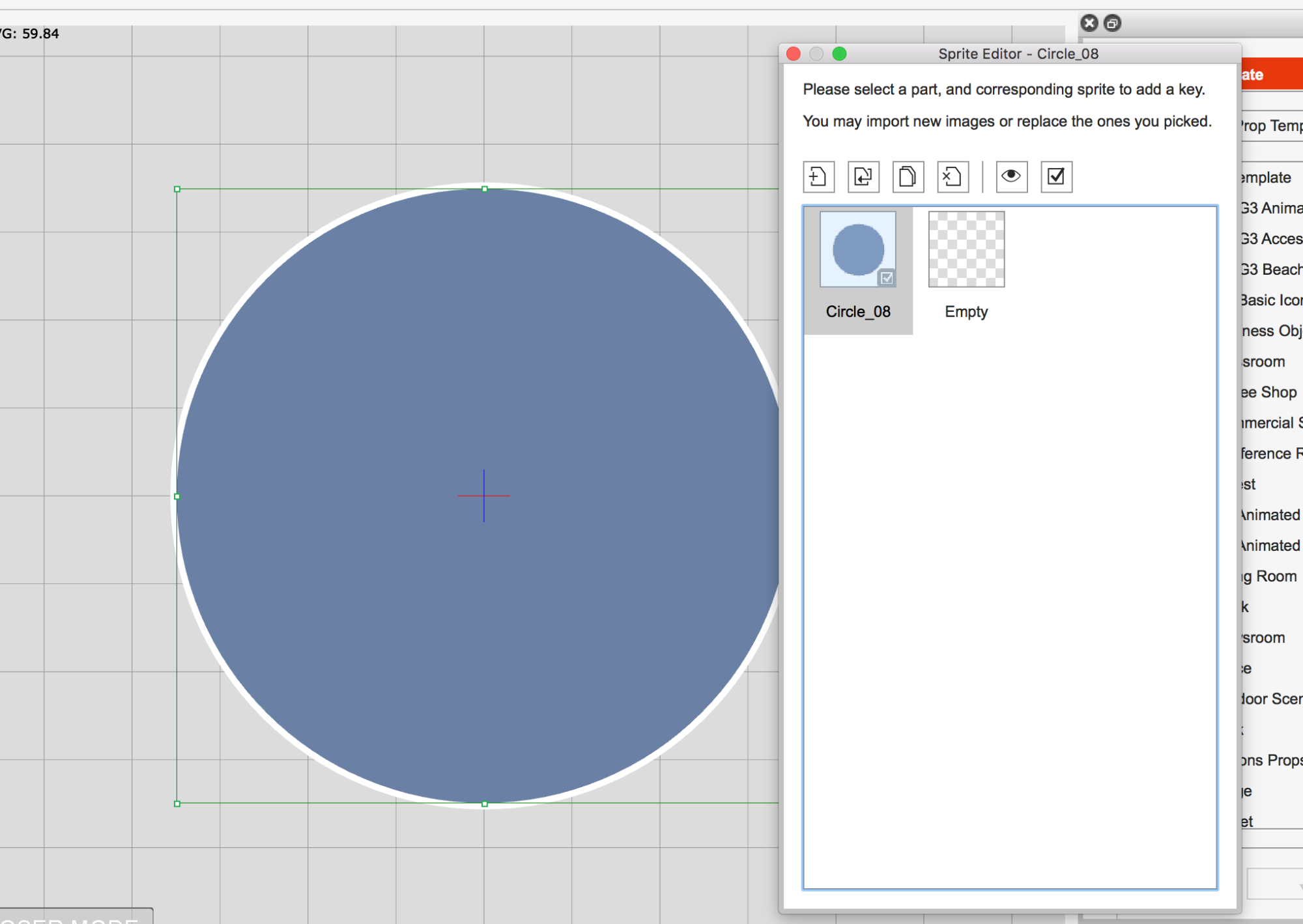
Task: Open the Basic Icon folder in back panel
Action: point(1272,300)
